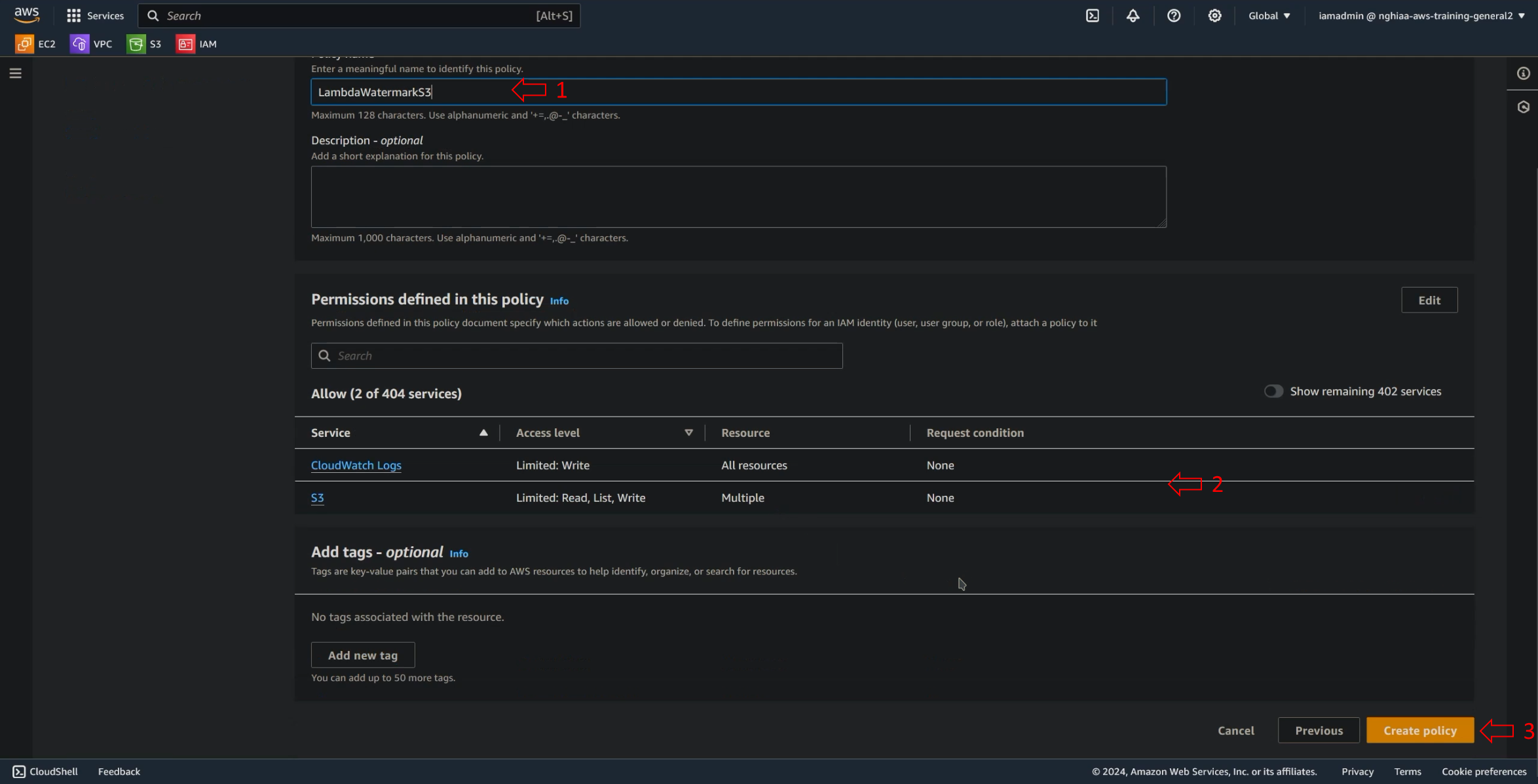Select the 'Limited: Write' access level cell
This screenshot has height=784, width=1538.
[x=552, y=465]
